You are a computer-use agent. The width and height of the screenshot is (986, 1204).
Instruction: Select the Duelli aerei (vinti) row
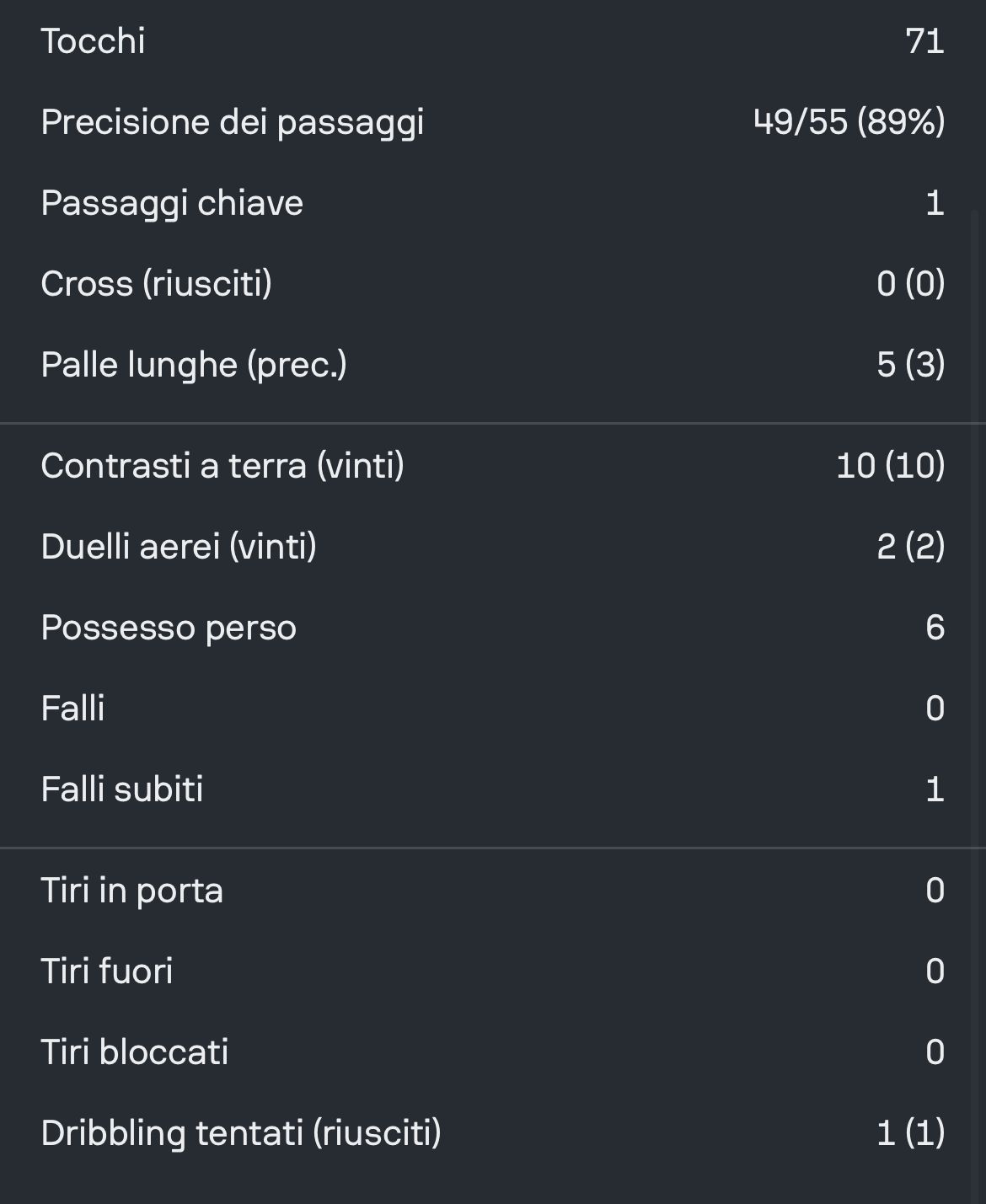coord(493,546)
